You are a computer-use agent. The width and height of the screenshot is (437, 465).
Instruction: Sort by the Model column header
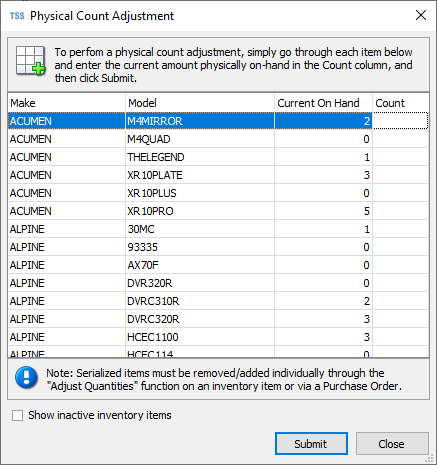[200, 103]
